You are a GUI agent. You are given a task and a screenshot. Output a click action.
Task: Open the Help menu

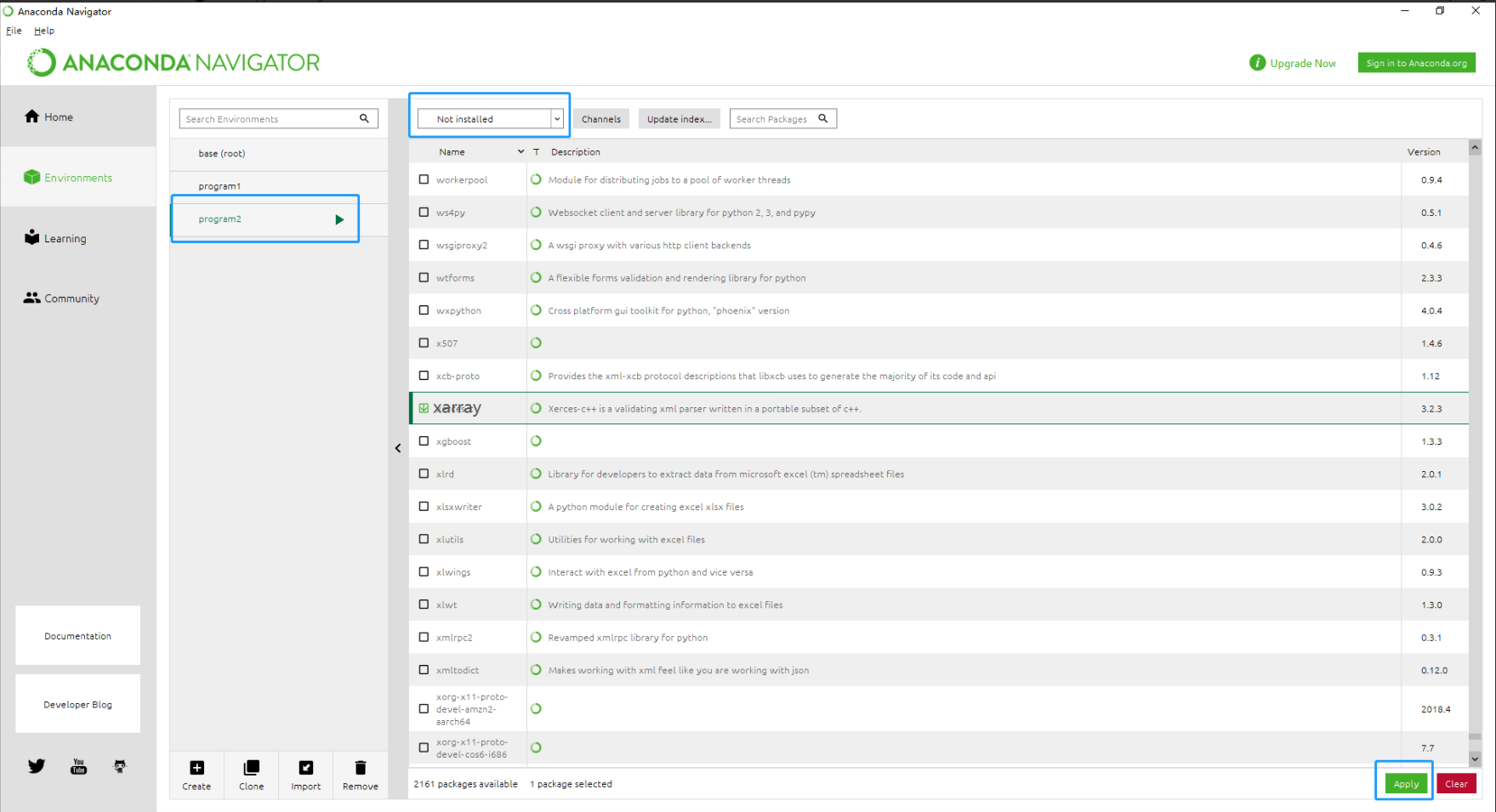[44, 31]
